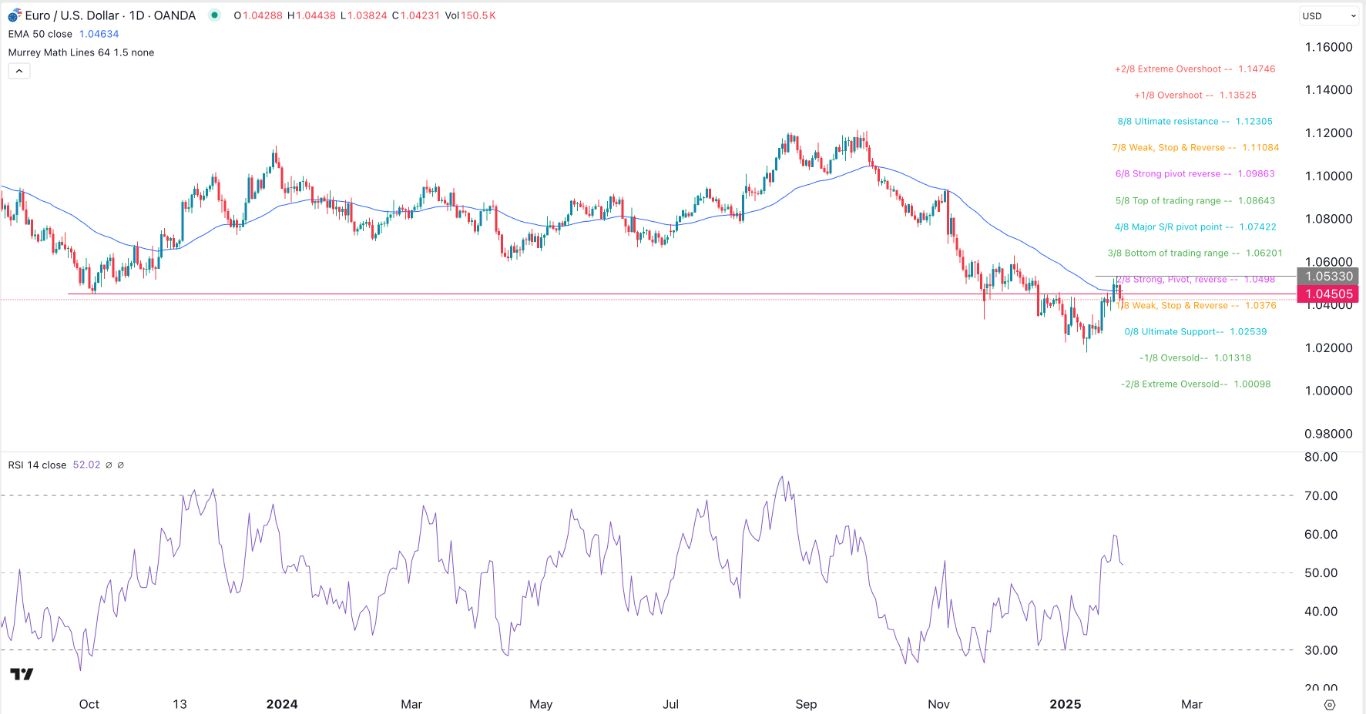
Task: Collapse the indicators list using the chevron
Action: pyautogui.click(x=19, y=70)
